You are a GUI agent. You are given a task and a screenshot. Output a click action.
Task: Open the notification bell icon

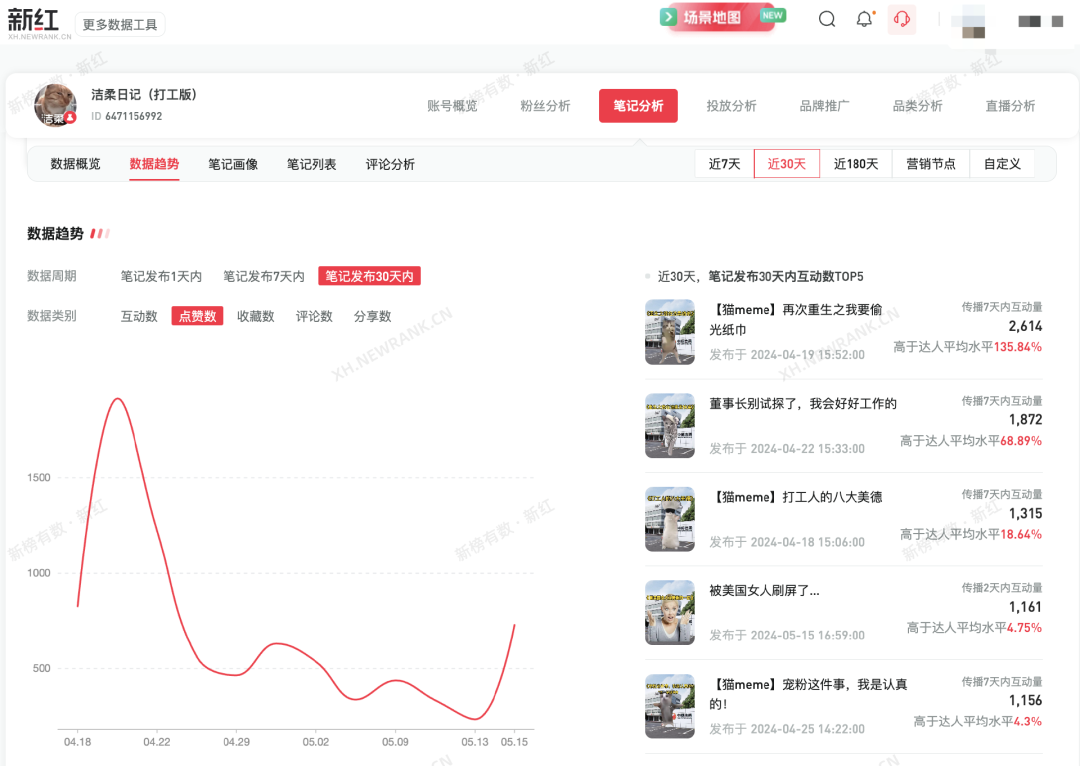(864, 19)
